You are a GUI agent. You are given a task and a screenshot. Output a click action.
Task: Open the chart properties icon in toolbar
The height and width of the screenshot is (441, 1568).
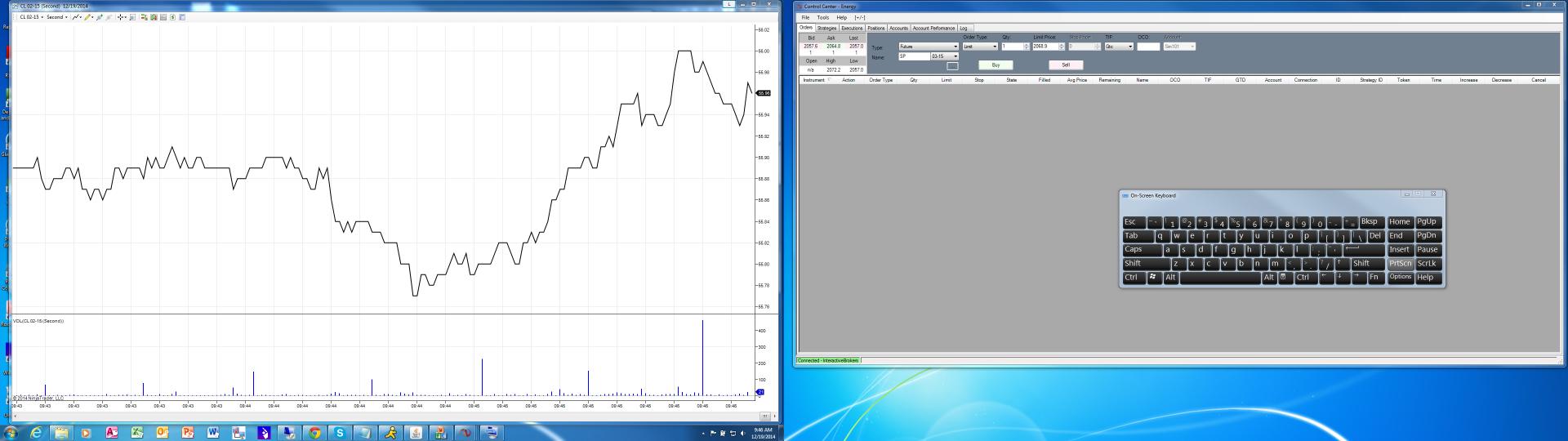click(182, 17)
